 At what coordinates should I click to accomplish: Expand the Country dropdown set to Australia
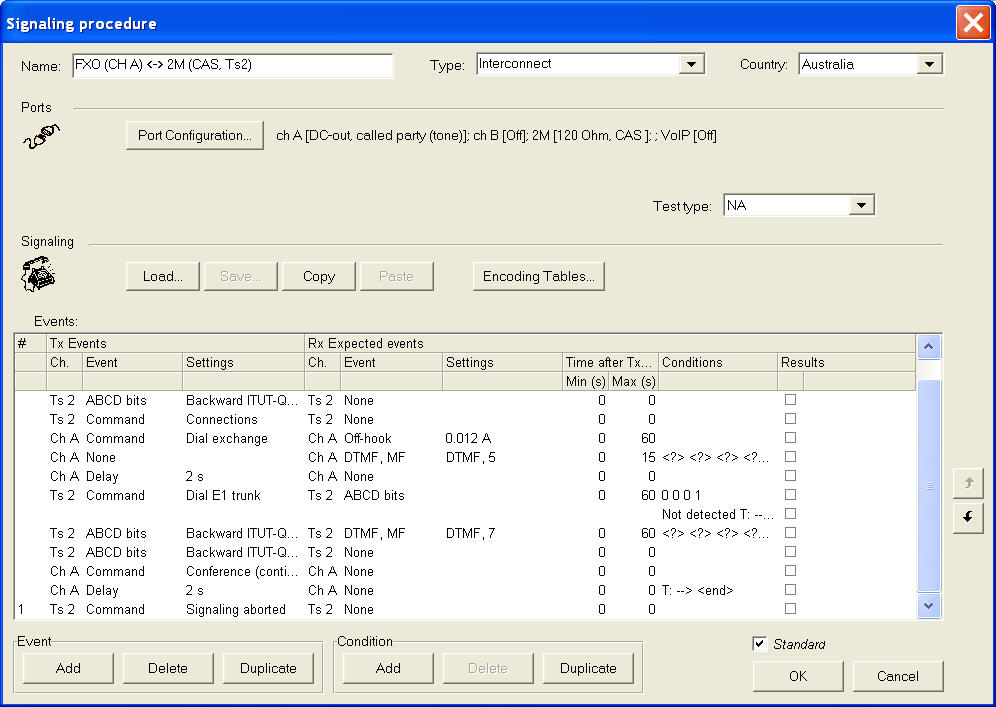click(x=929, y=65)
